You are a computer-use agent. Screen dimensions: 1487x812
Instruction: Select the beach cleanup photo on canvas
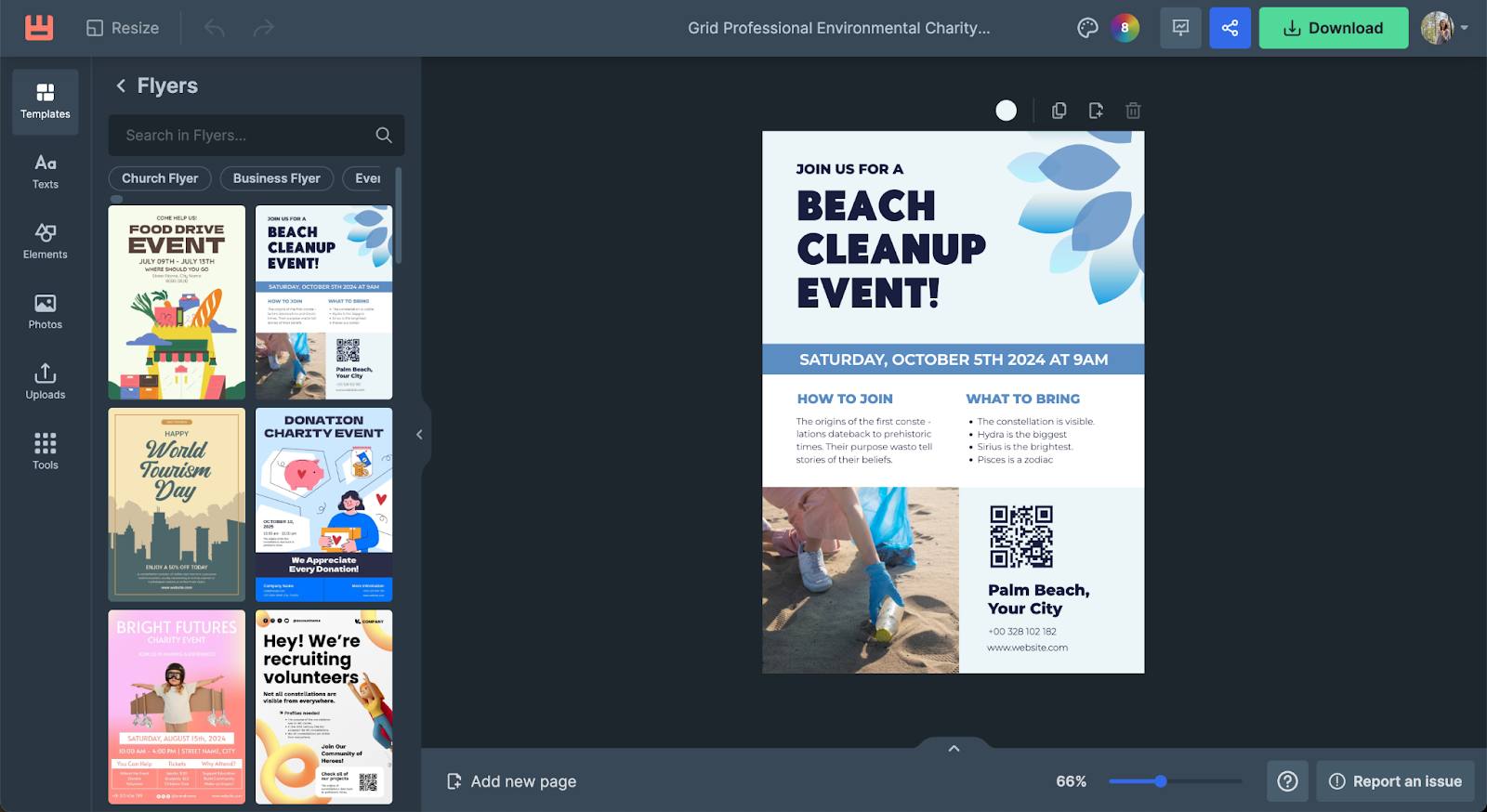[861, 581]
